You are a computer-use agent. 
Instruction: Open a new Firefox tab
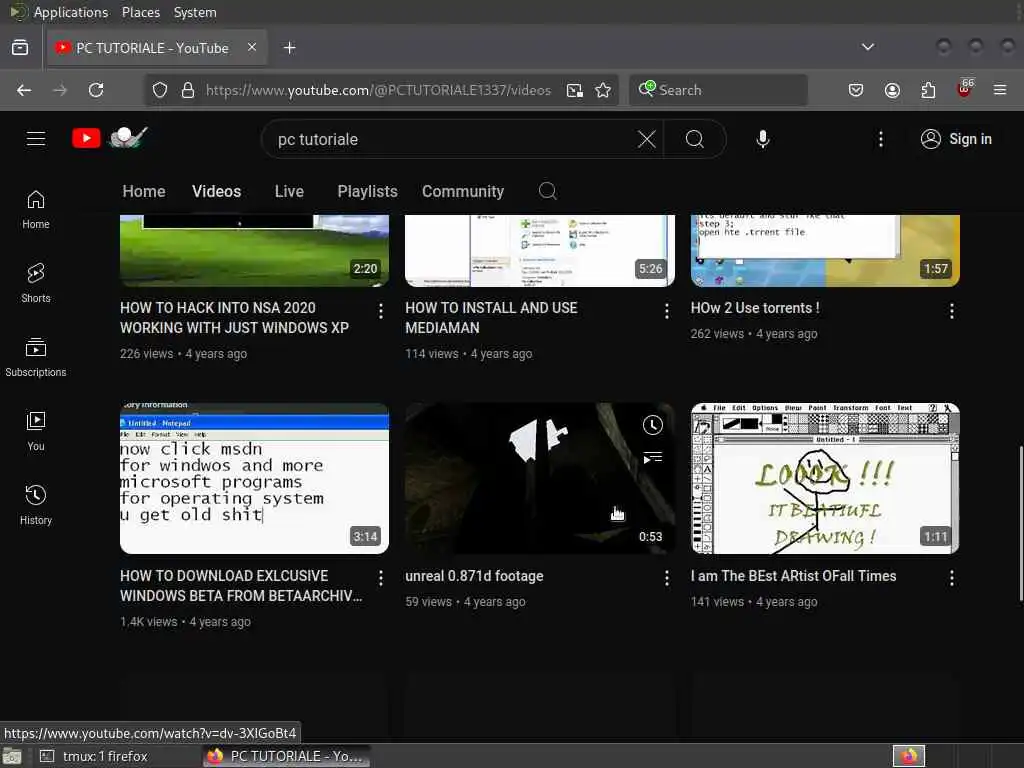coord(289,48)
